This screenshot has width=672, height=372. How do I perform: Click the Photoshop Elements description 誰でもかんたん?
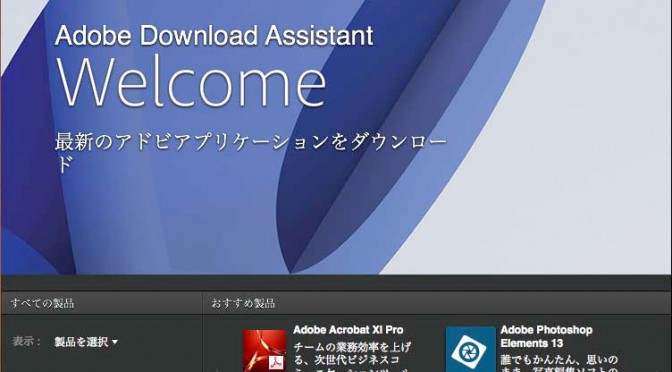click(559, 363)
